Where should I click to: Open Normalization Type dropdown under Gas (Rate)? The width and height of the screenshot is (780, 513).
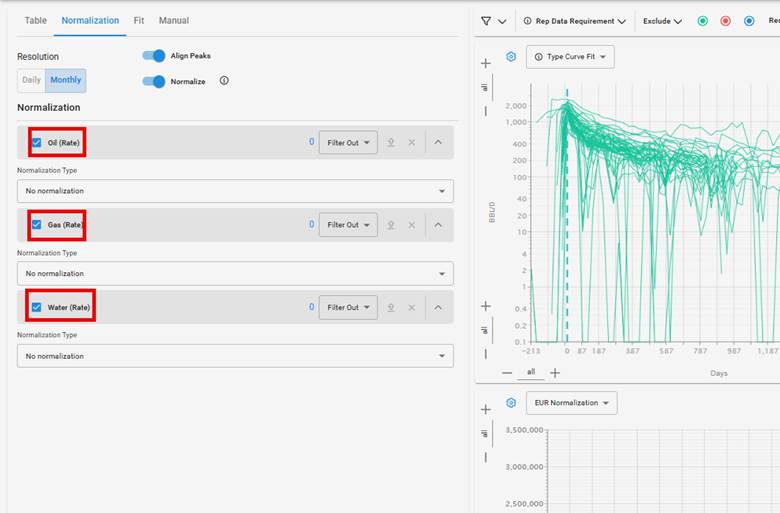(x=235, y=273)
